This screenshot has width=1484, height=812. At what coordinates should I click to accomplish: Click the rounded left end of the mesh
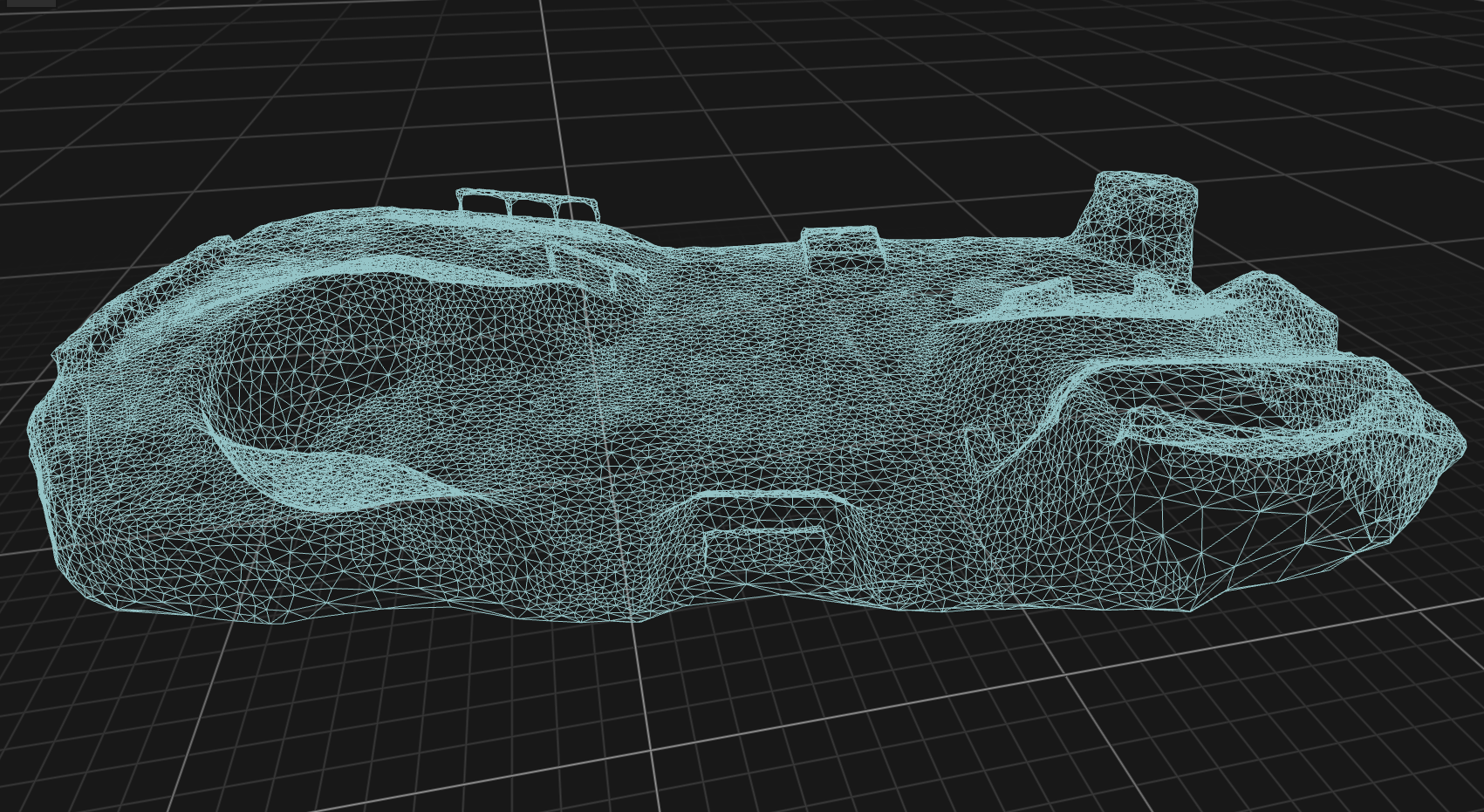(44, 436)
